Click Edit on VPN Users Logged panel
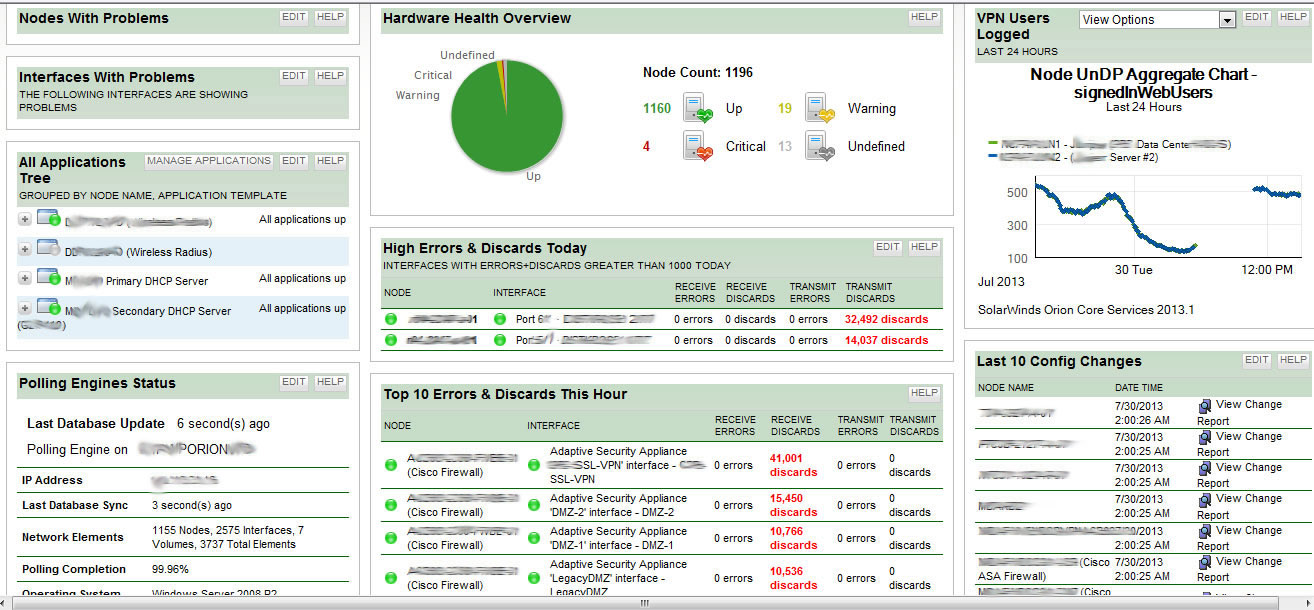 1257,17
